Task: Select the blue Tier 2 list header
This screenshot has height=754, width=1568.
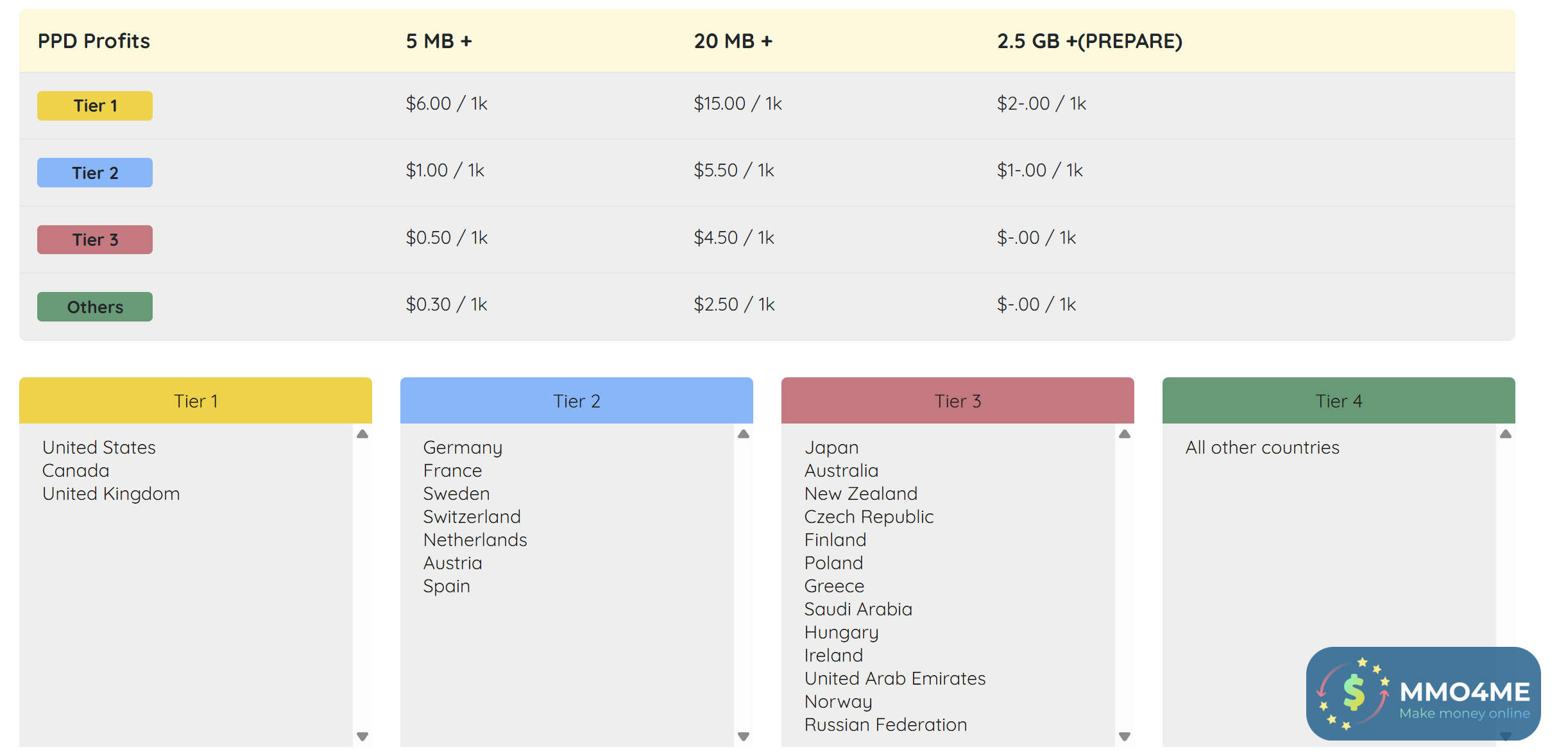Action: click(x=577, y=401)
